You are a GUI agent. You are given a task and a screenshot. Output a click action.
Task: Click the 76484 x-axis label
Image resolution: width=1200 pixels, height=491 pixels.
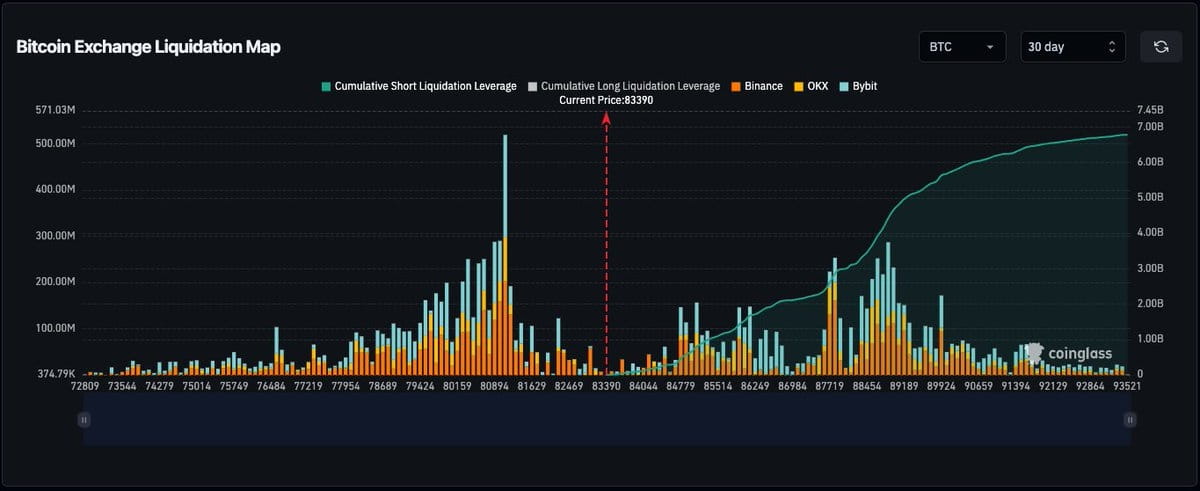[x=270, y=385]
